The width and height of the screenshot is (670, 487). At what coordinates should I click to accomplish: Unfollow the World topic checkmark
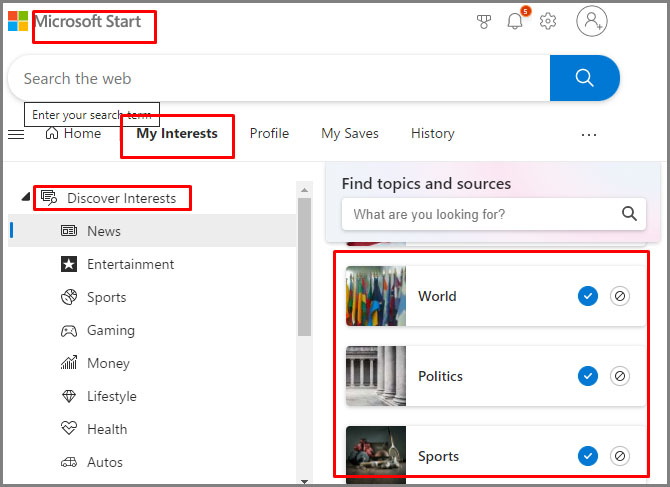coord(588,296)
